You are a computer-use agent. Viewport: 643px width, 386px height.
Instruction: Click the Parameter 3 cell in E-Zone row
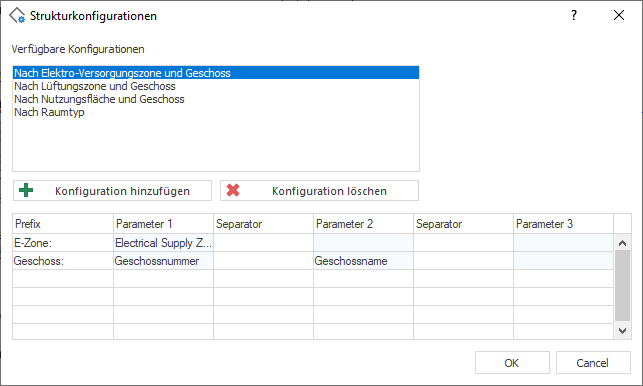tap(563, 243)
